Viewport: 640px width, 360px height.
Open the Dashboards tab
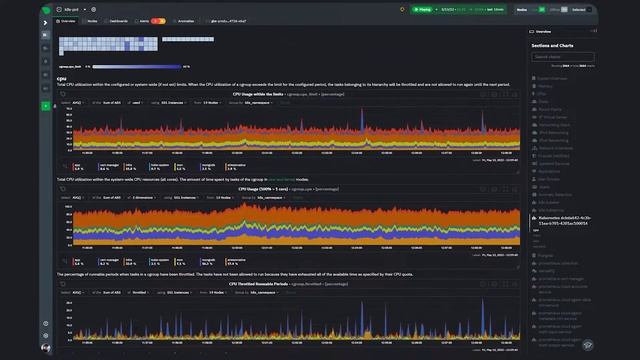116,21
